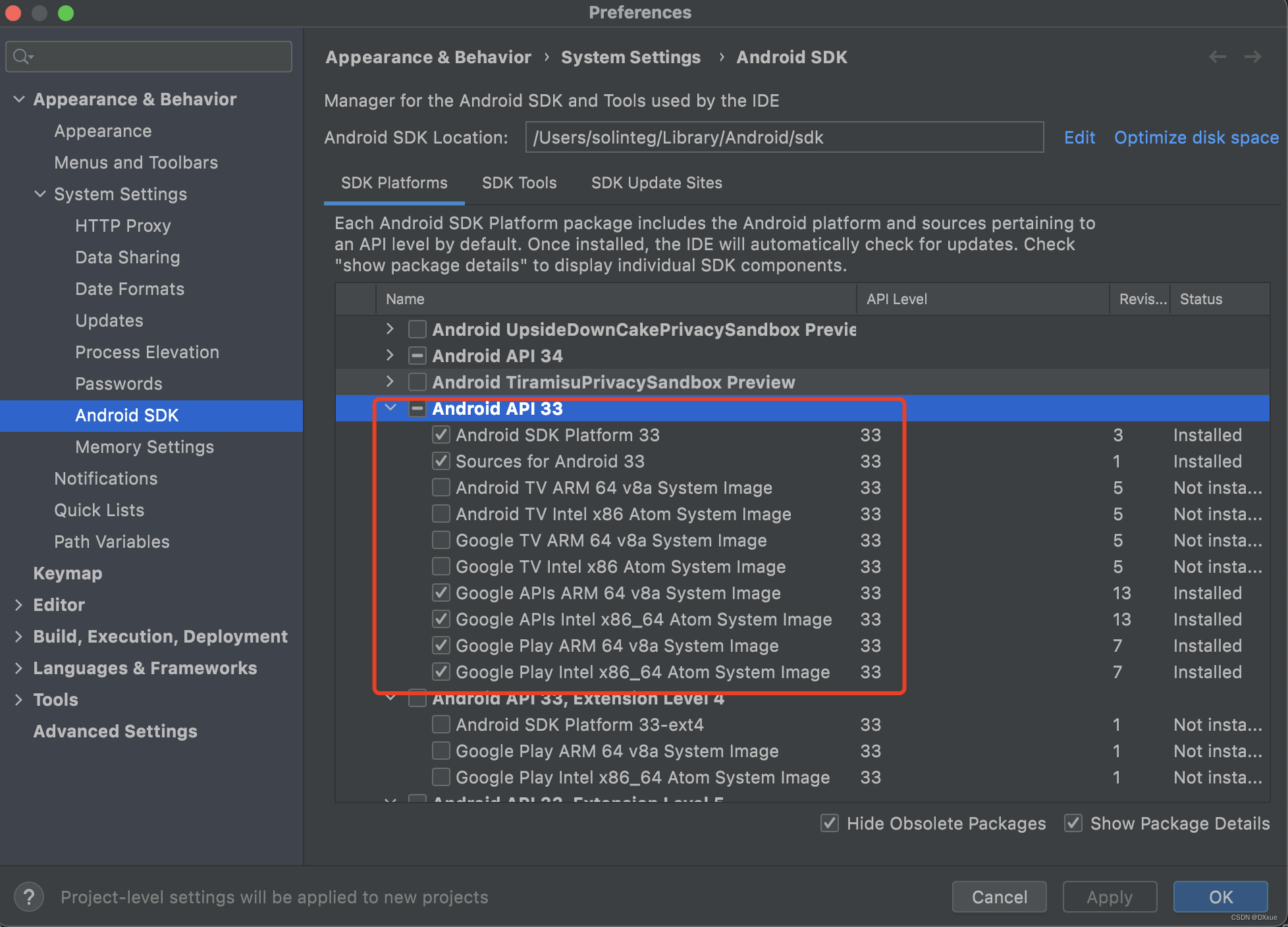
Task: Expand the Android API 34 row
Action: pyautogui.click(x=390, y=356)
